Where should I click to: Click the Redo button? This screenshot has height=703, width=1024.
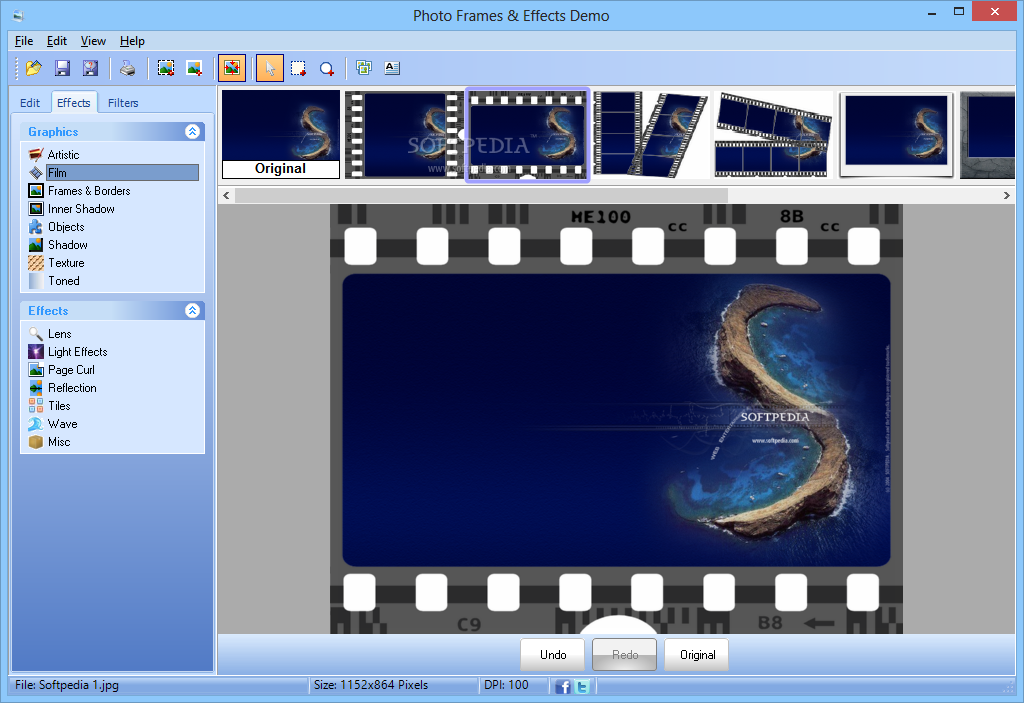pyautogui.click(x=625, y=655)
